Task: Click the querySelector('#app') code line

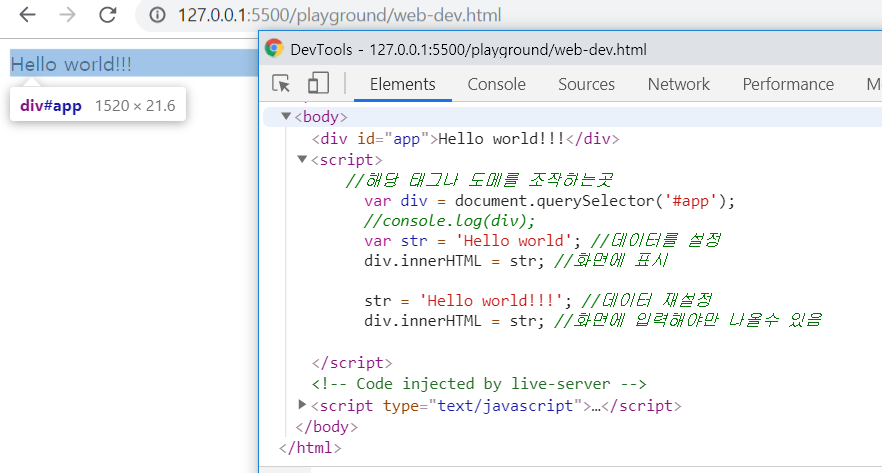Action: click(549, 201)
